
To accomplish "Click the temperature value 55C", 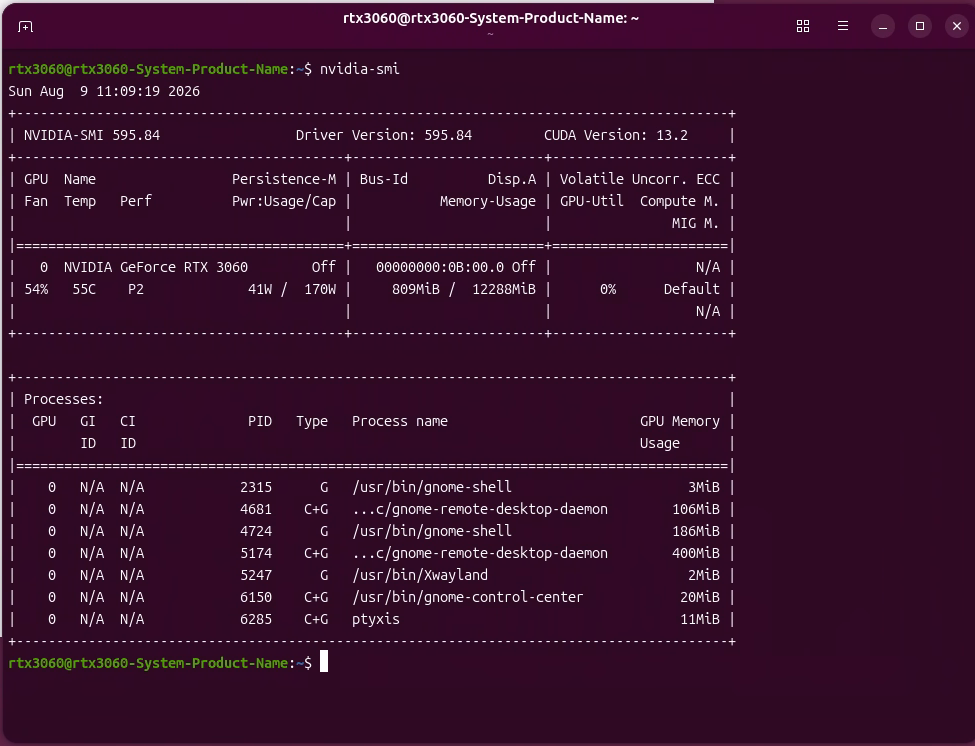I will [x=84, y=290].
